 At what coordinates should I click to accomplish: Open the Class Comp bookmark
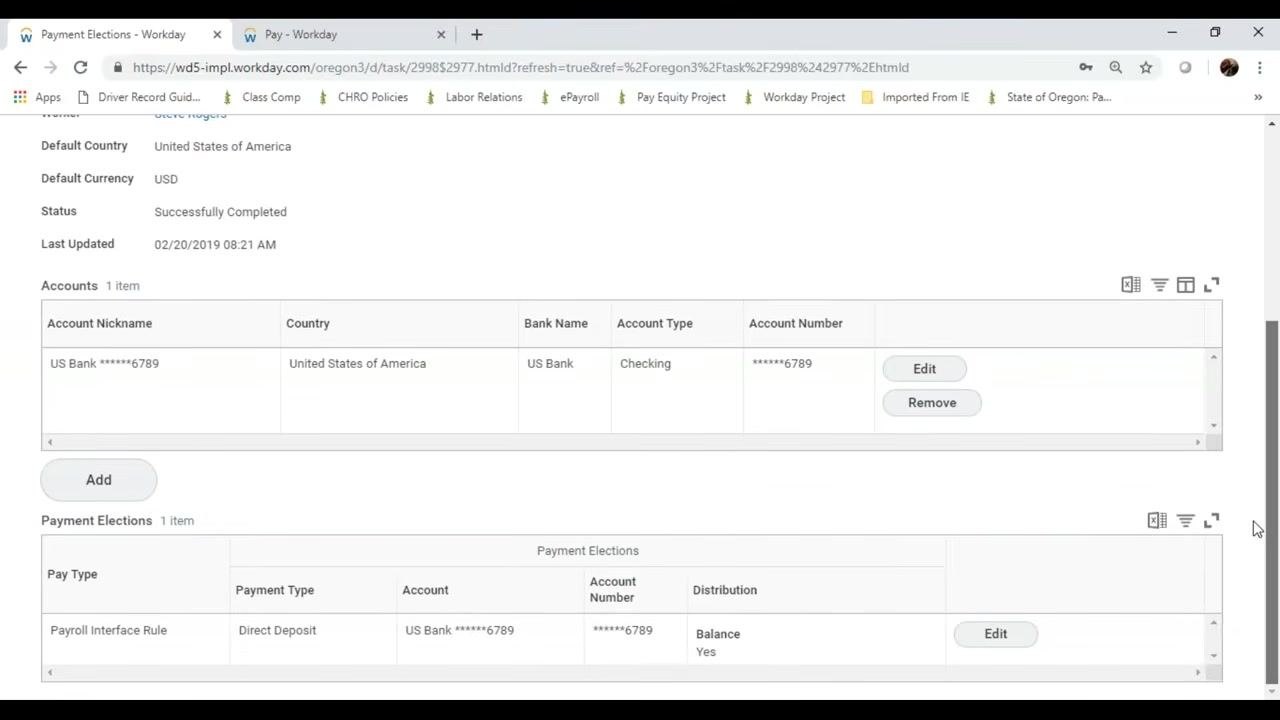[x=261, y=97]
